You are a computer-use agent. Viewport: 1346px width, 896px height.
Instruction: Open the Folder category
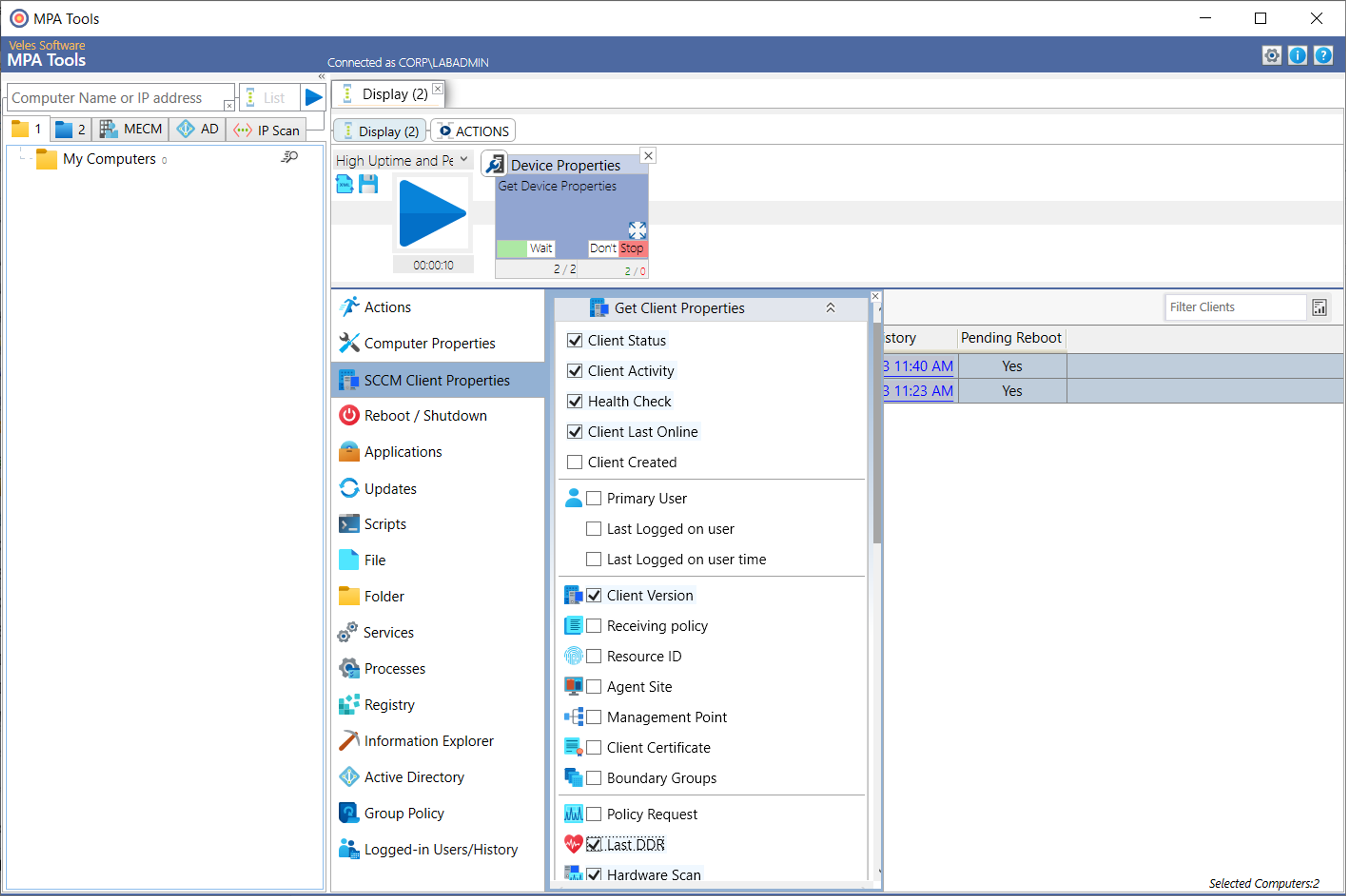[x=437, y=596]
